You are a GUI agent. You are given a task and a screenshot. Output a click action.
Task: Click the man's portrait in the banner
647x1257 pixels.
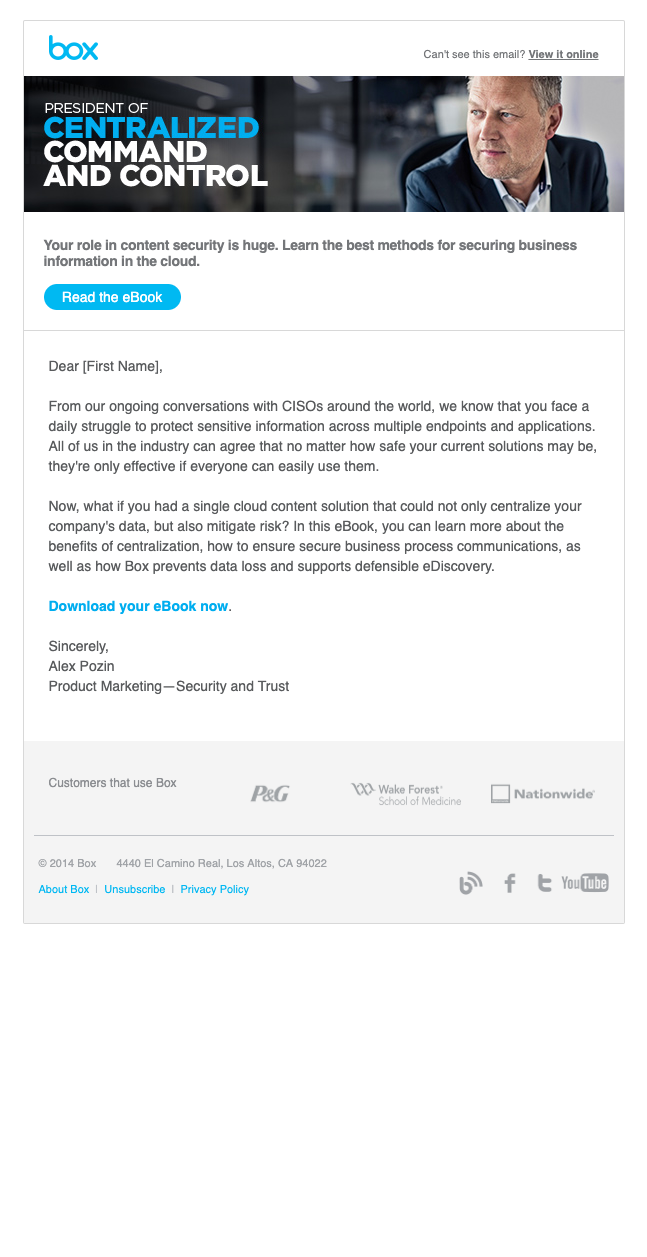(x=510, y=142)
